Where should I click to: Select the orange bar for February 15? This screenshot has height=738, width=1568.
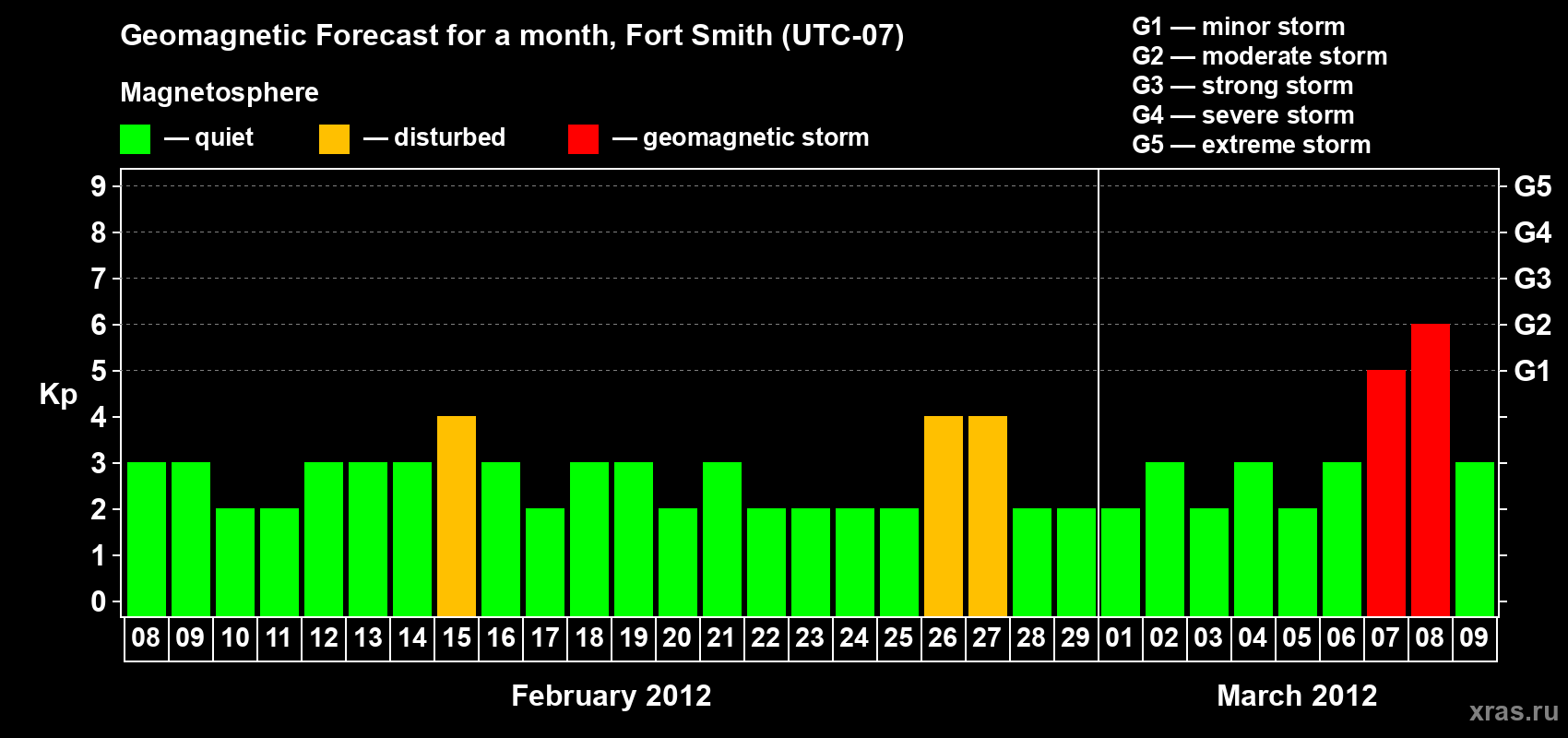tap(457, 516)
